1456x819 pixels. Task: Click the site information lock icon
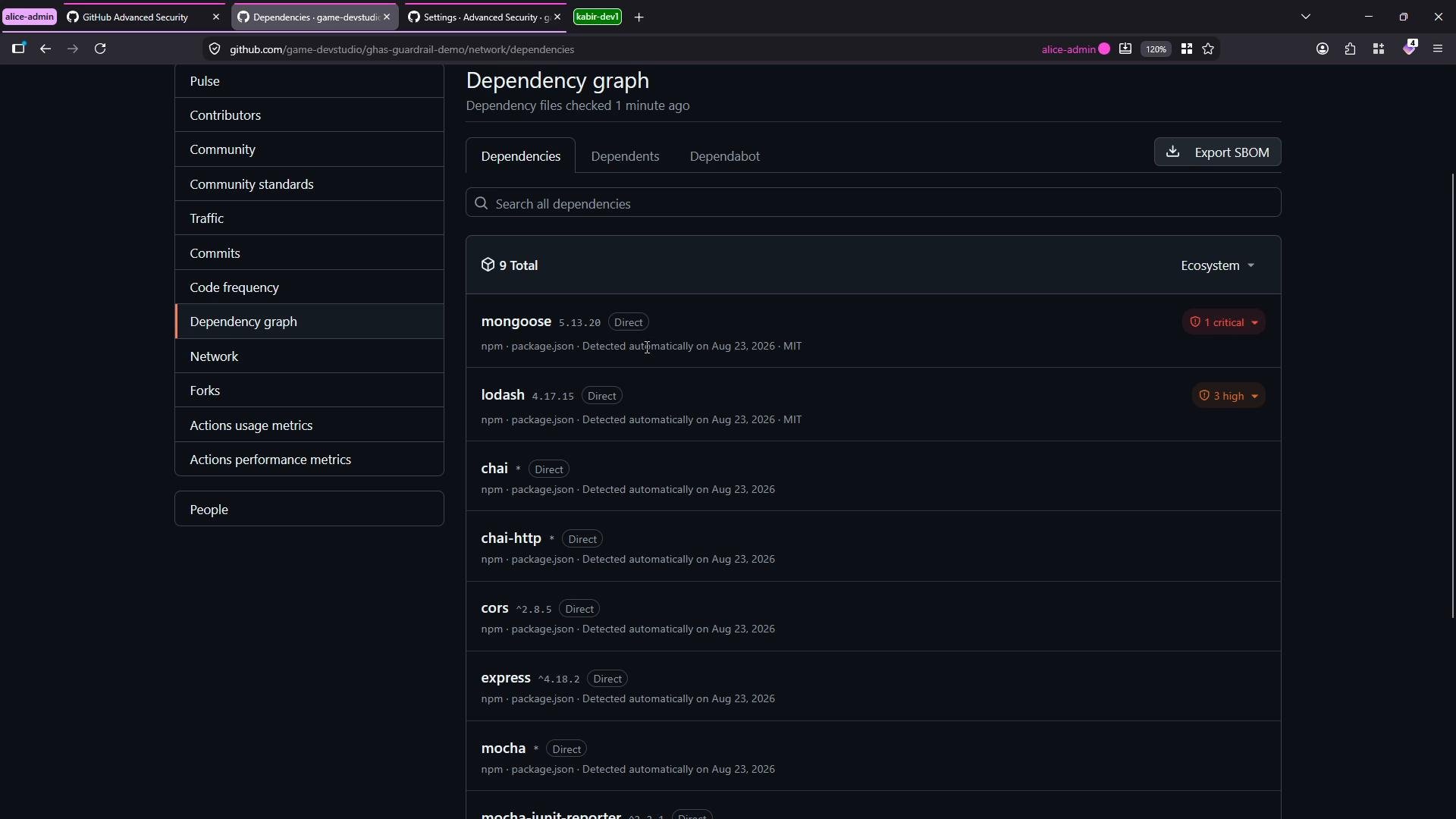(215, 49)
